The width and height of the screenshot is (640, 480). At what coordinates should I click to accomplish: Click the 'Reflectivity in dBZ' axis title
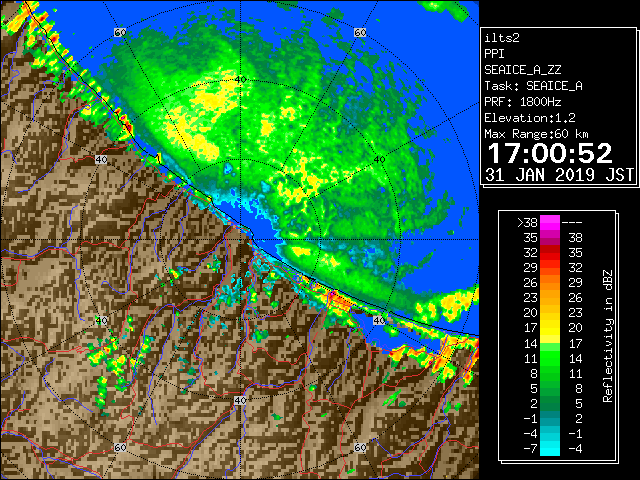tap(608, 336)
